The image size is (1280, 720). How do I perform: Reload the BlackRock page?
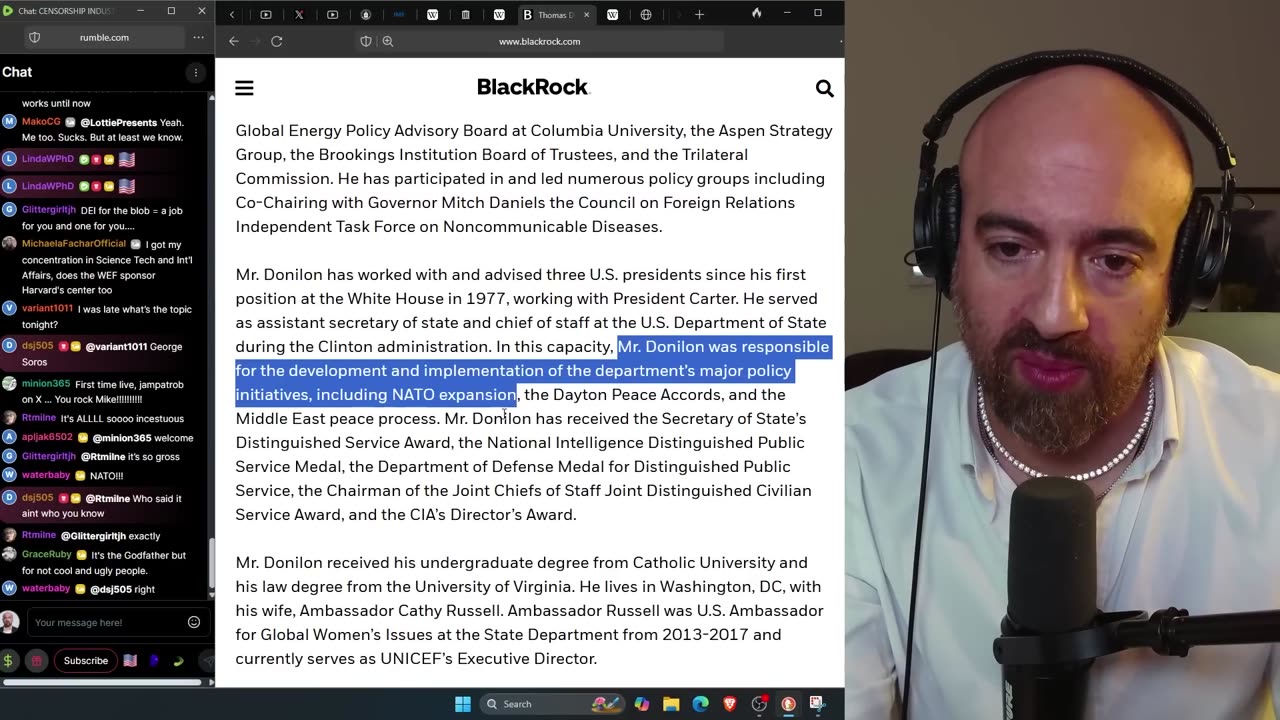277,41
